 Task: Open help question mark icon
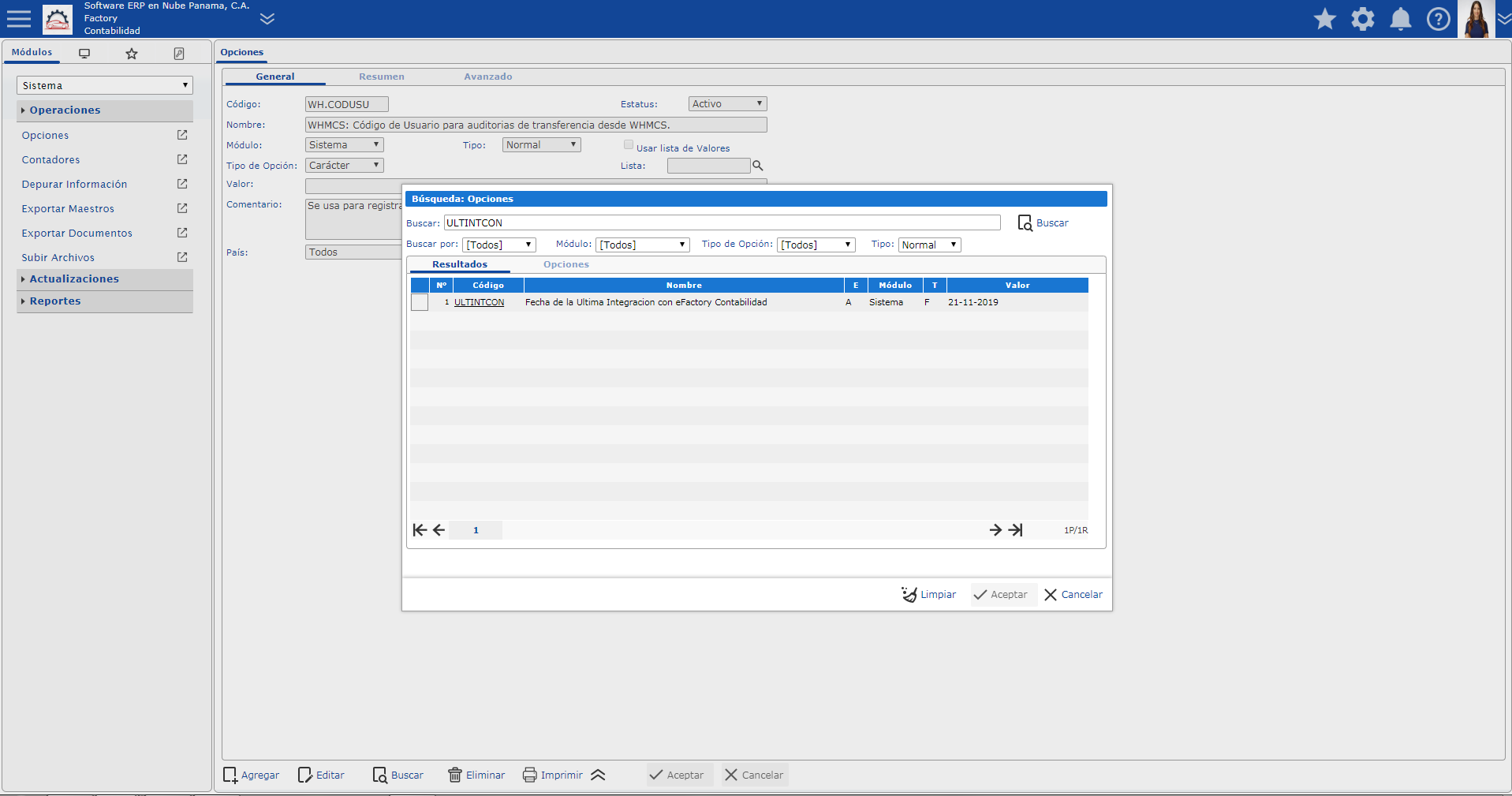click(x=1439, y=19)
